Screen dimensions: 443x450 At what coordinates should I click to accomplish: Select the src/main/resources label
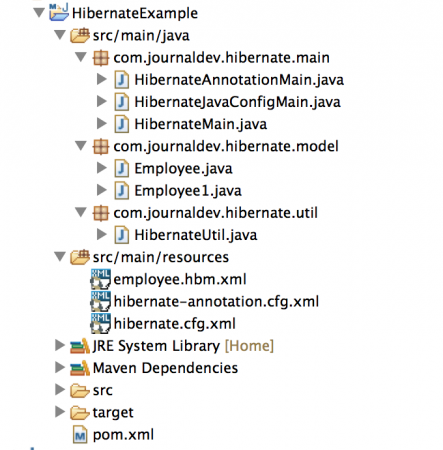161,258
